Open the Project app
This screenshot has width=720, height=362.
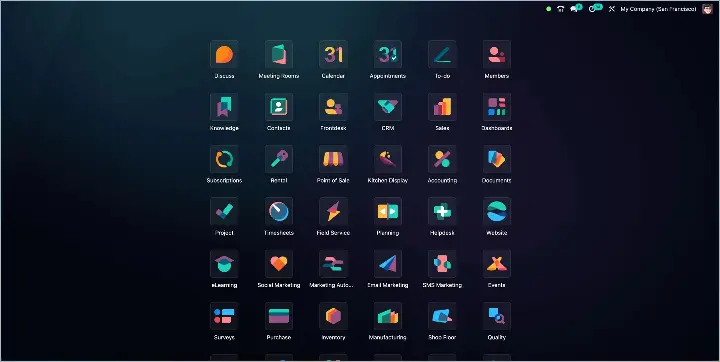[224, 212]
